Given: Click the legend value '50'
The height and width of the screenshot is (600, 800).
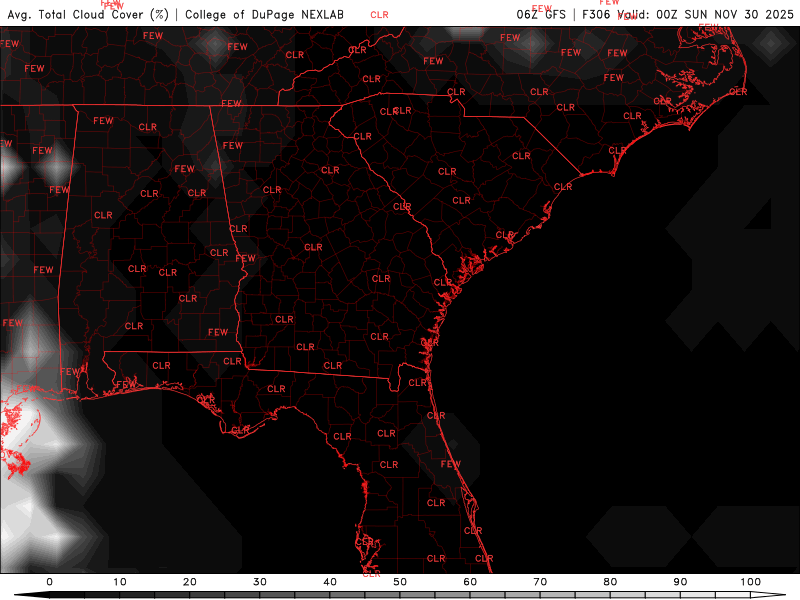Looking at the screenshot, I should pos(400,582).
